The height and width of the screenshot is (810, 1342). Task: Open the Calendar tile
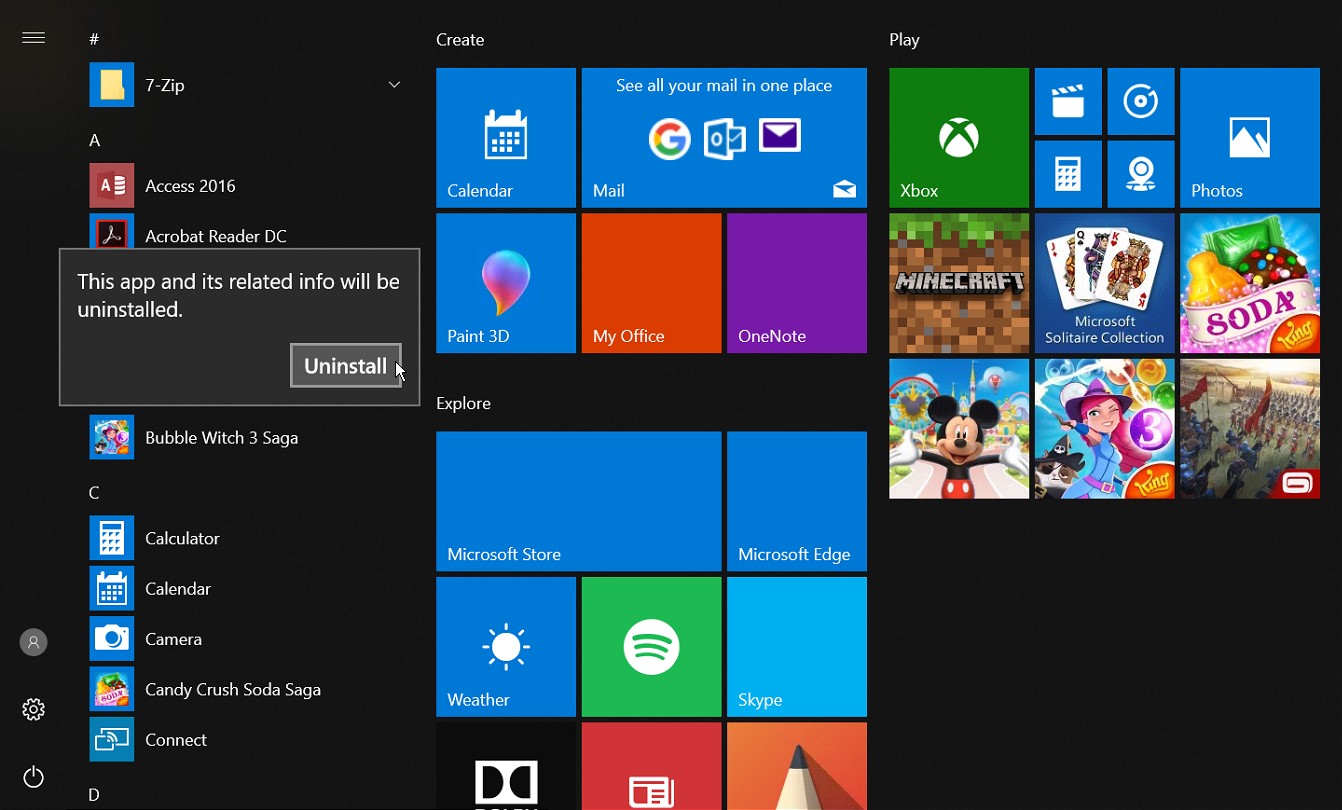[506, 138]
